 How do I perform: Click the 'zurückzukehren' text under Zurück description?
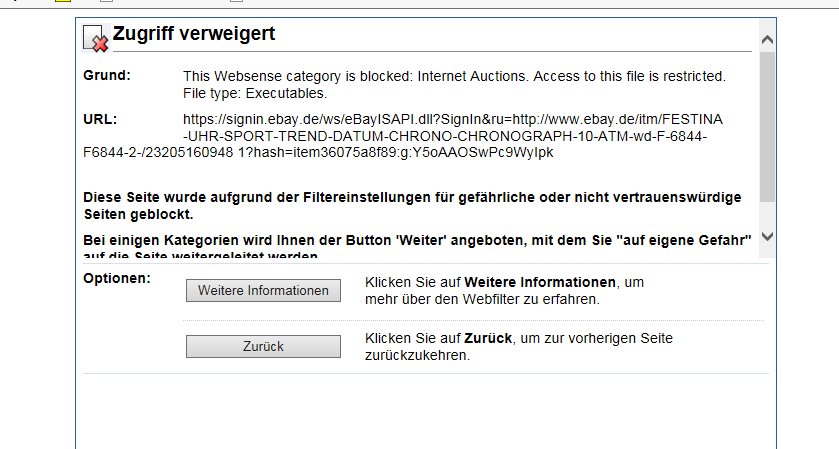coord(417,355)
